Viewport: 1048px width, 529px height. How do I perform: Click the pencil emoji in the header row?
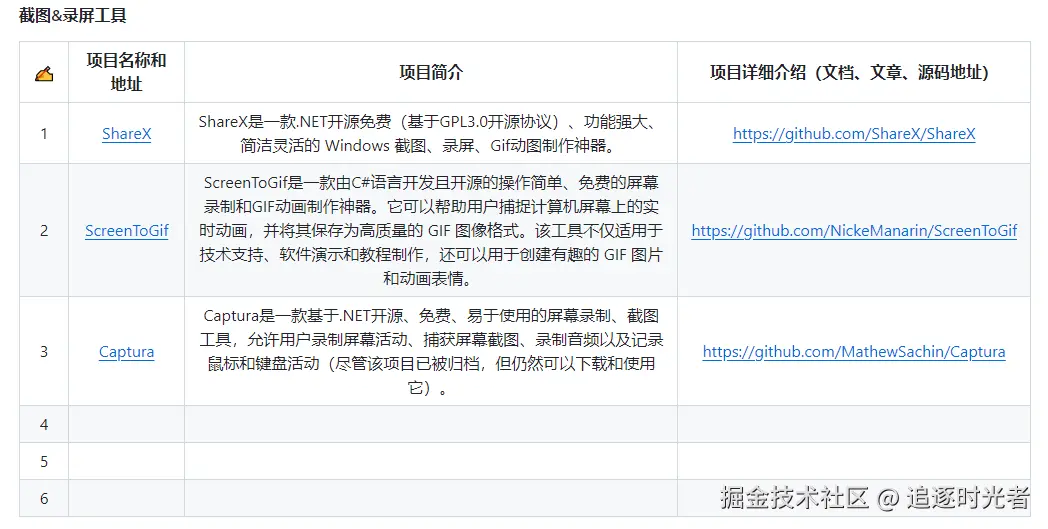[x=44, y=73]
